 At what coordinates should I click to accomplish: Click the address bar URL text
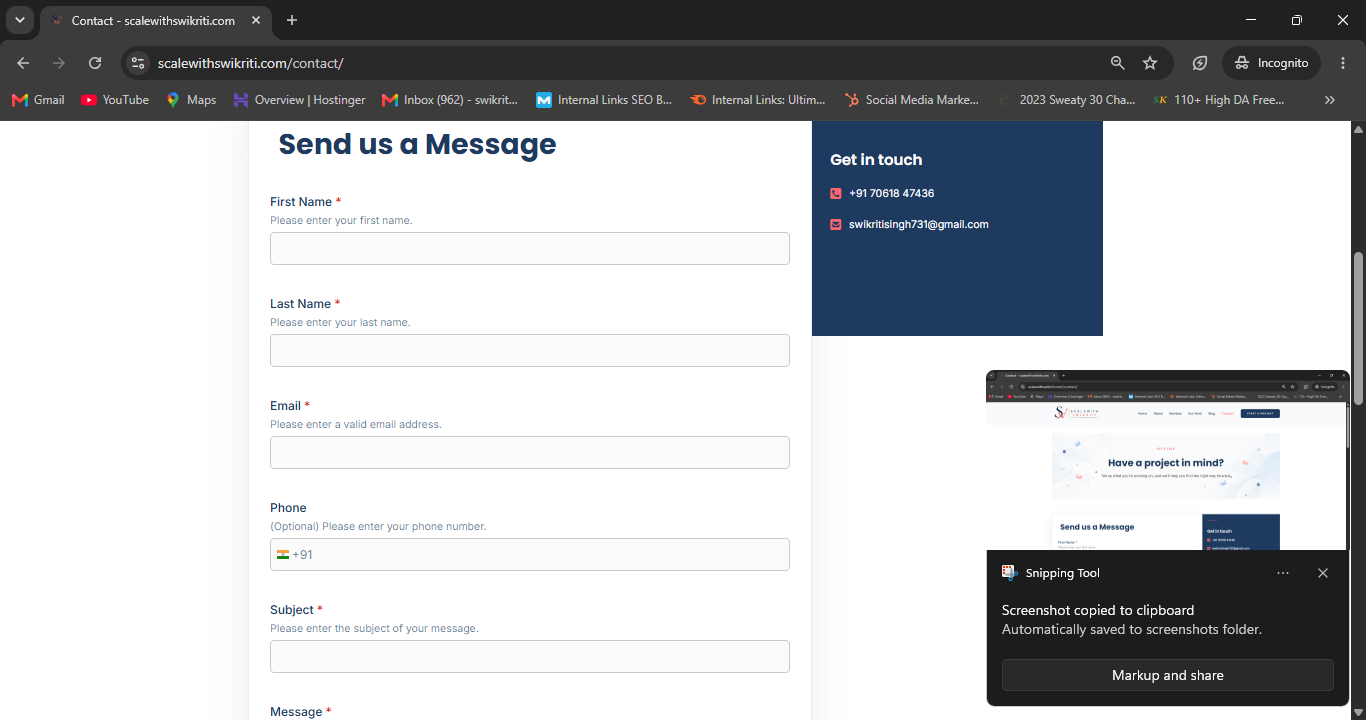[x=251, y=63]
